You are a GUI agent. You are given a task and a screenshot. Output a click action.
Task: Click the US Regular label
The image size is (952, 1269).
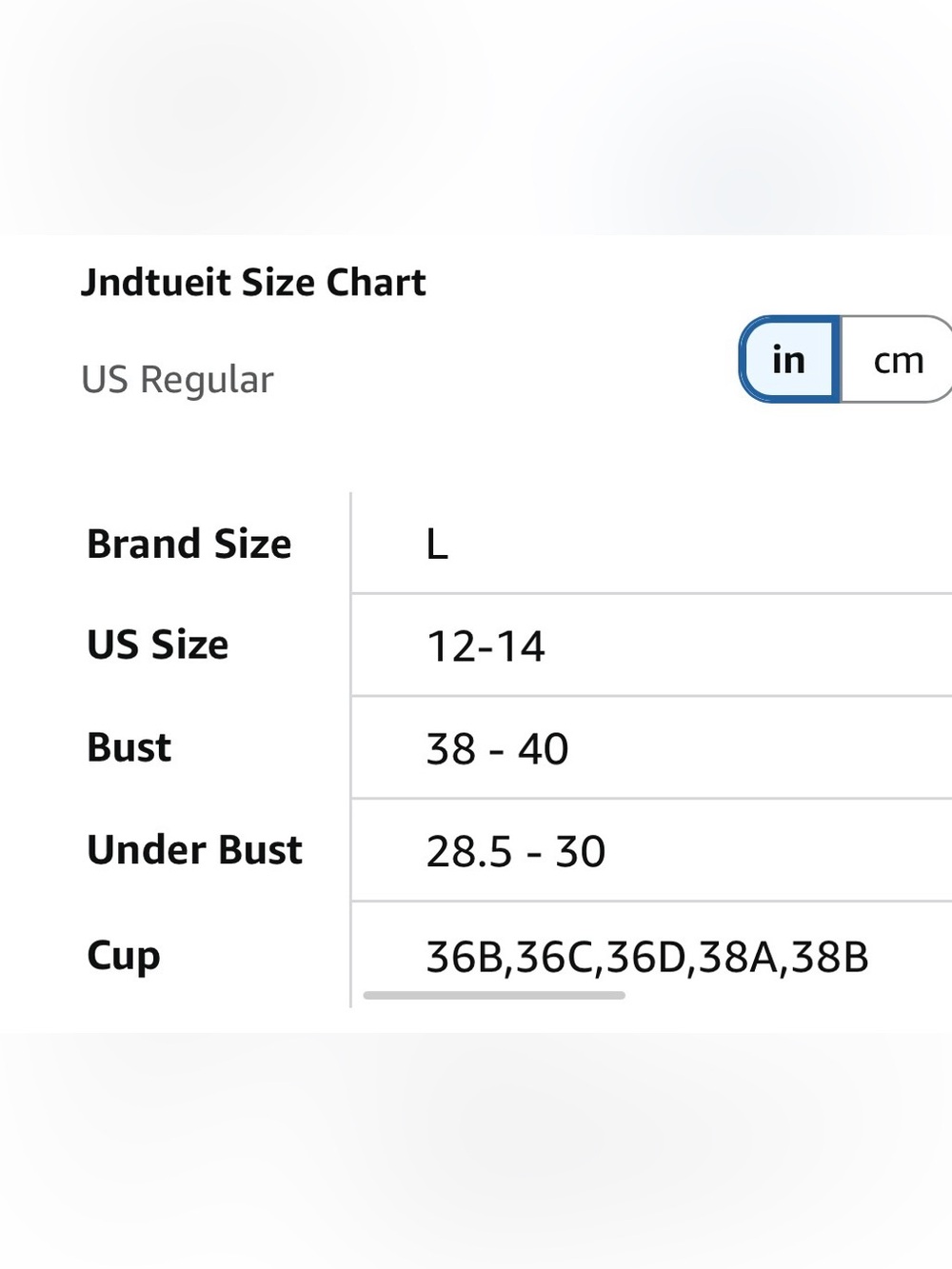(x=177, y=379)
